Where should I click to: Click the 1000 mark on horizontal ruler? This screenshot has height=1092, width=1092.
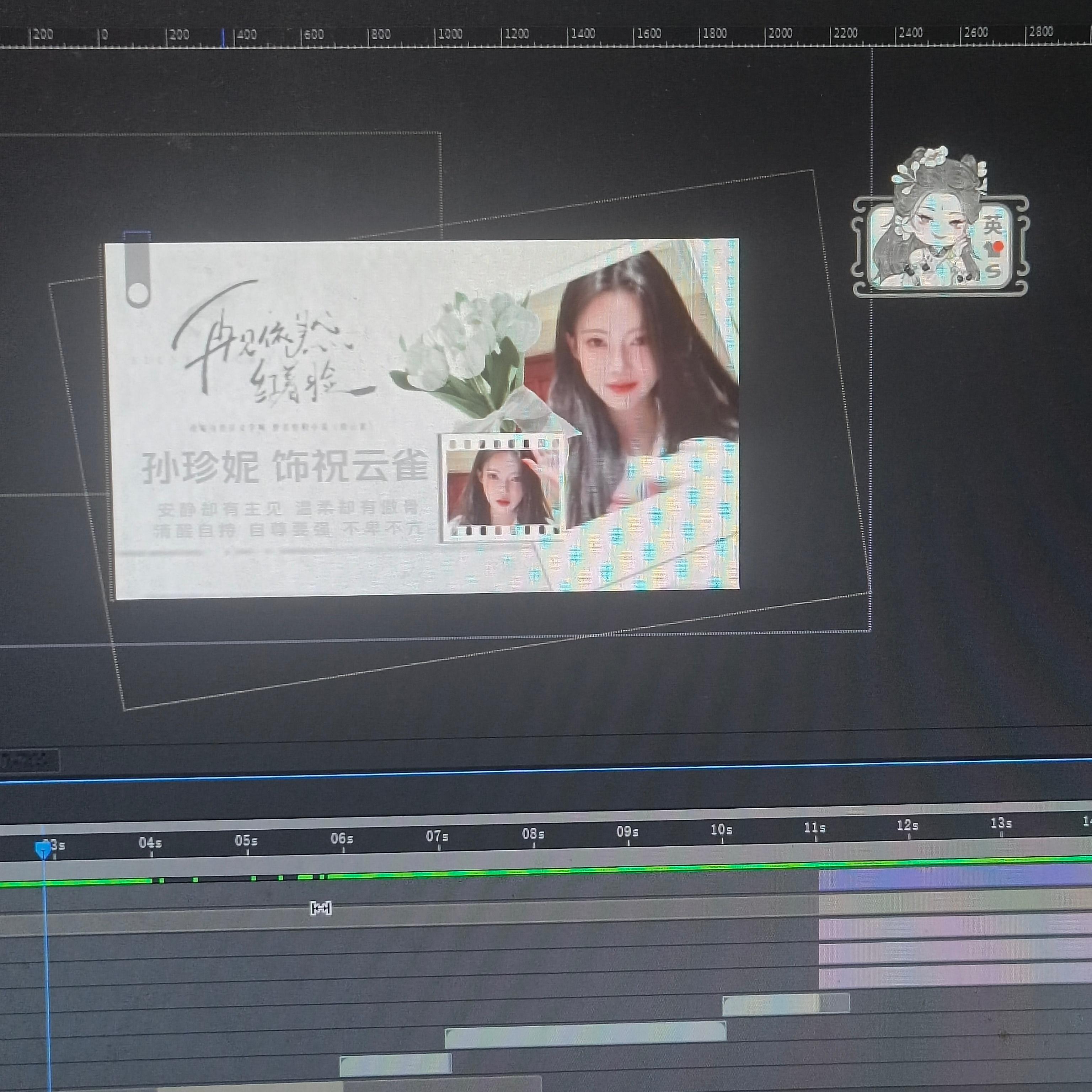450,34
